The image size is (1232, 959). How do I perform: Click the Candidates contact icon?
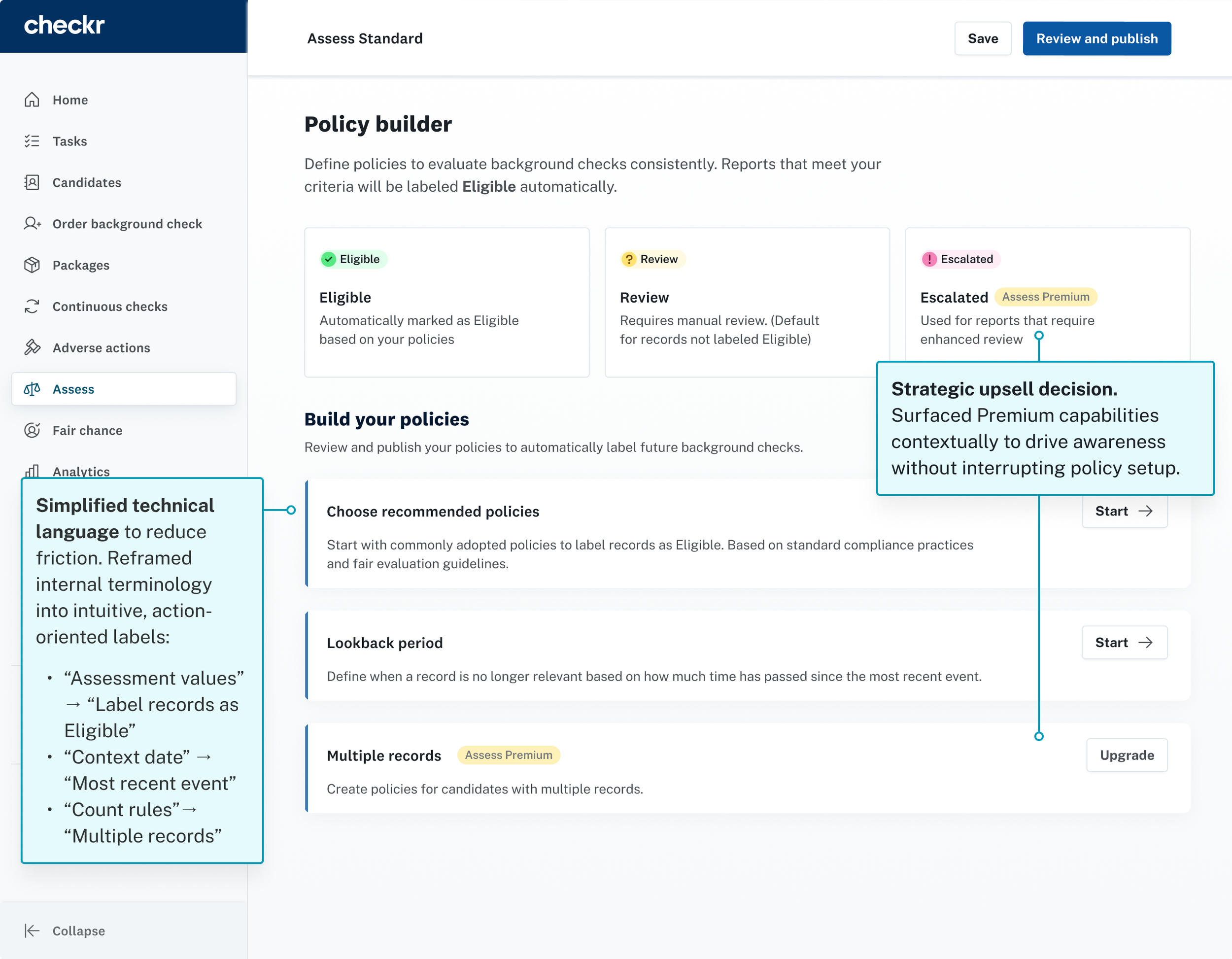coord(32,182)
